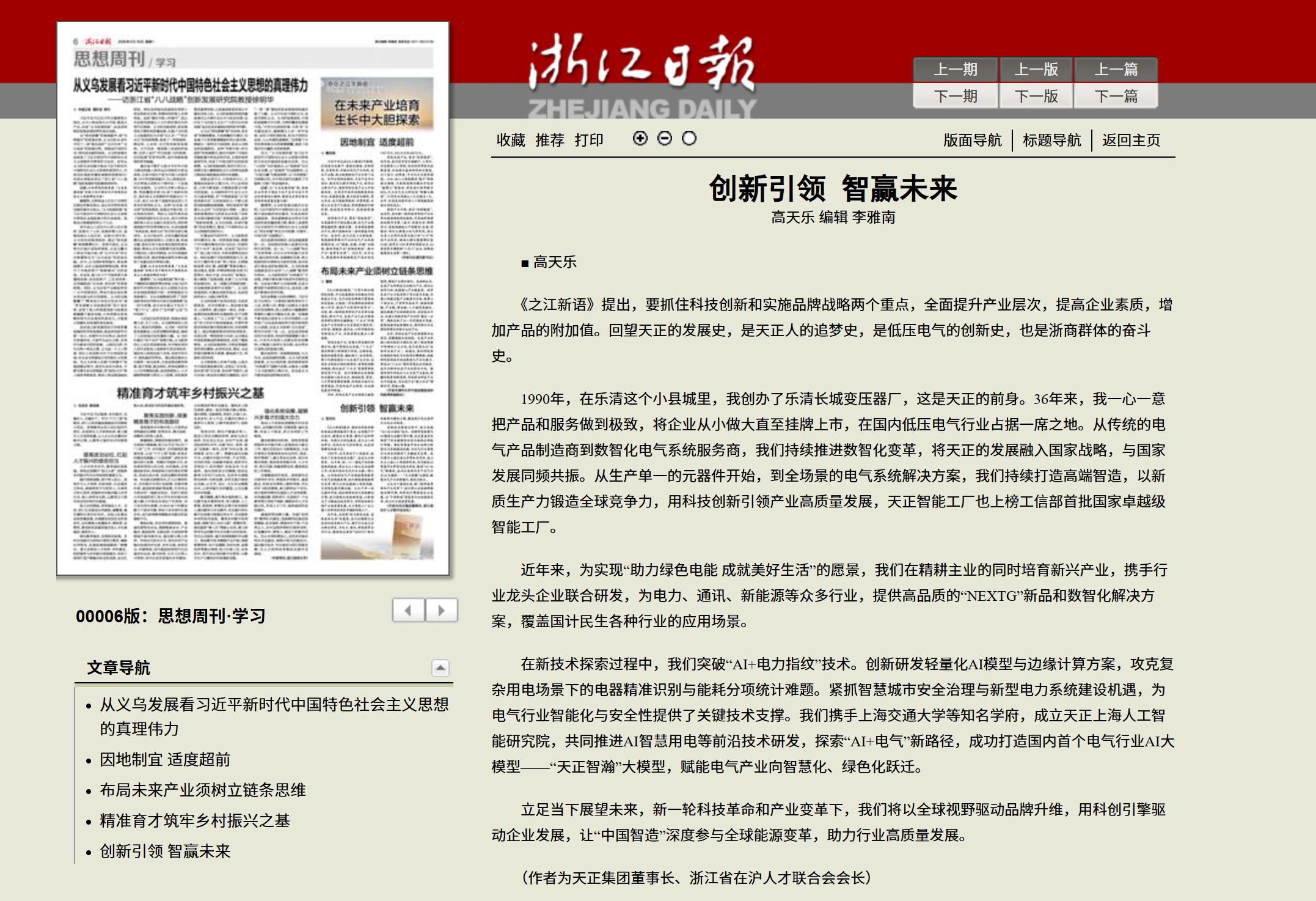Click 因地制宜 适度超前 headline on thumbnail

[x=377, y=142]
